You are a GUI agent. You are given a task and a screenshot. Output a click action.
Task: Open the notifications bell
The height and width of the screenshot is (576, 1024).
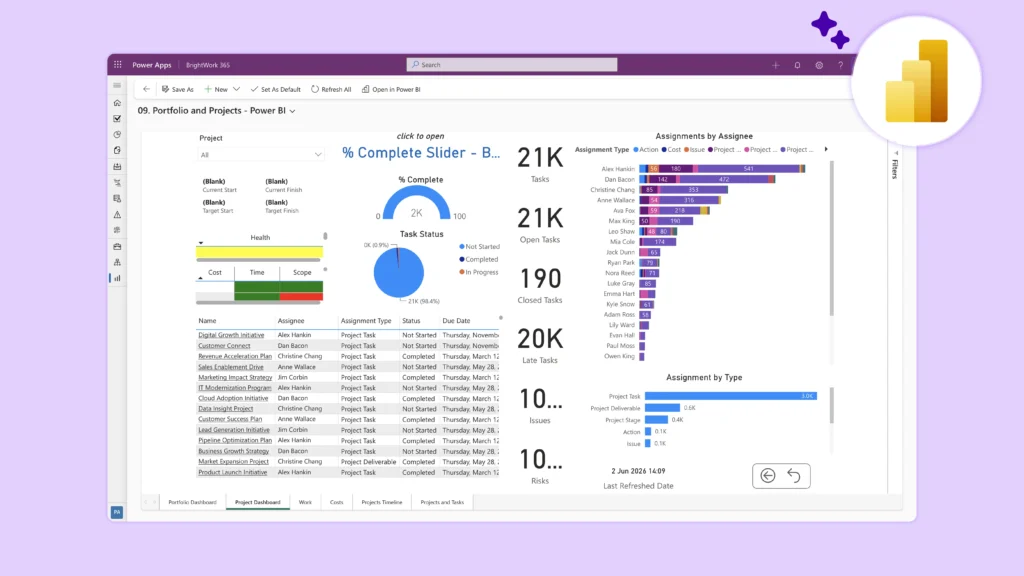point(797,65)
